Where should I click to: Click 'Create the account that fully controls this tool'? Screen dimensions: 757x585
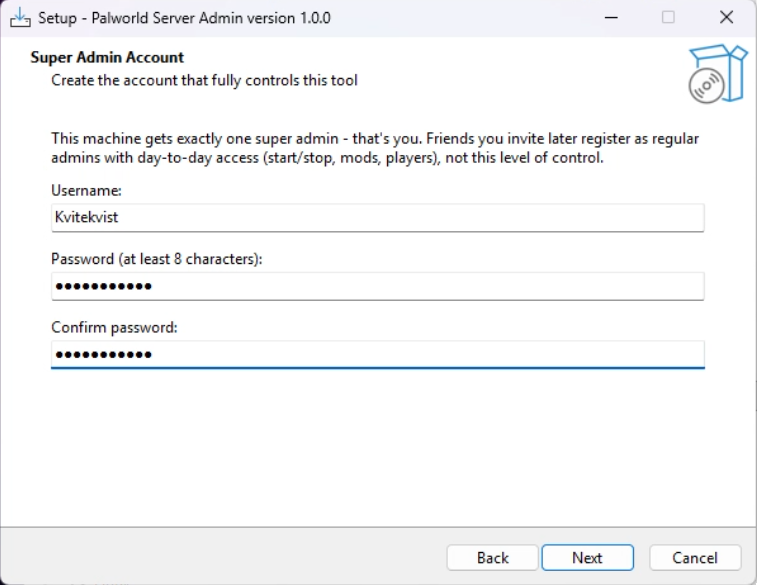[x=204, y=80]
